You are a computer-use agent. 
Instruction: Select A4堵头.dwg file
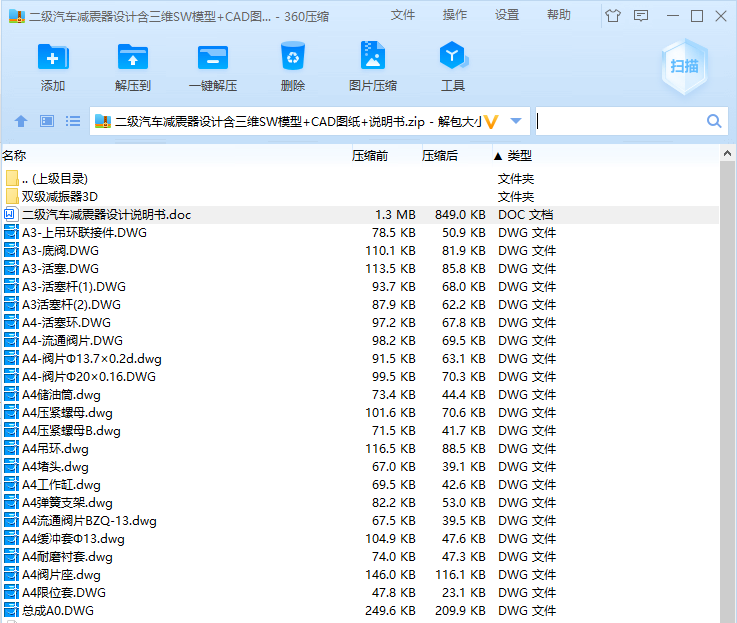[361, 467]
